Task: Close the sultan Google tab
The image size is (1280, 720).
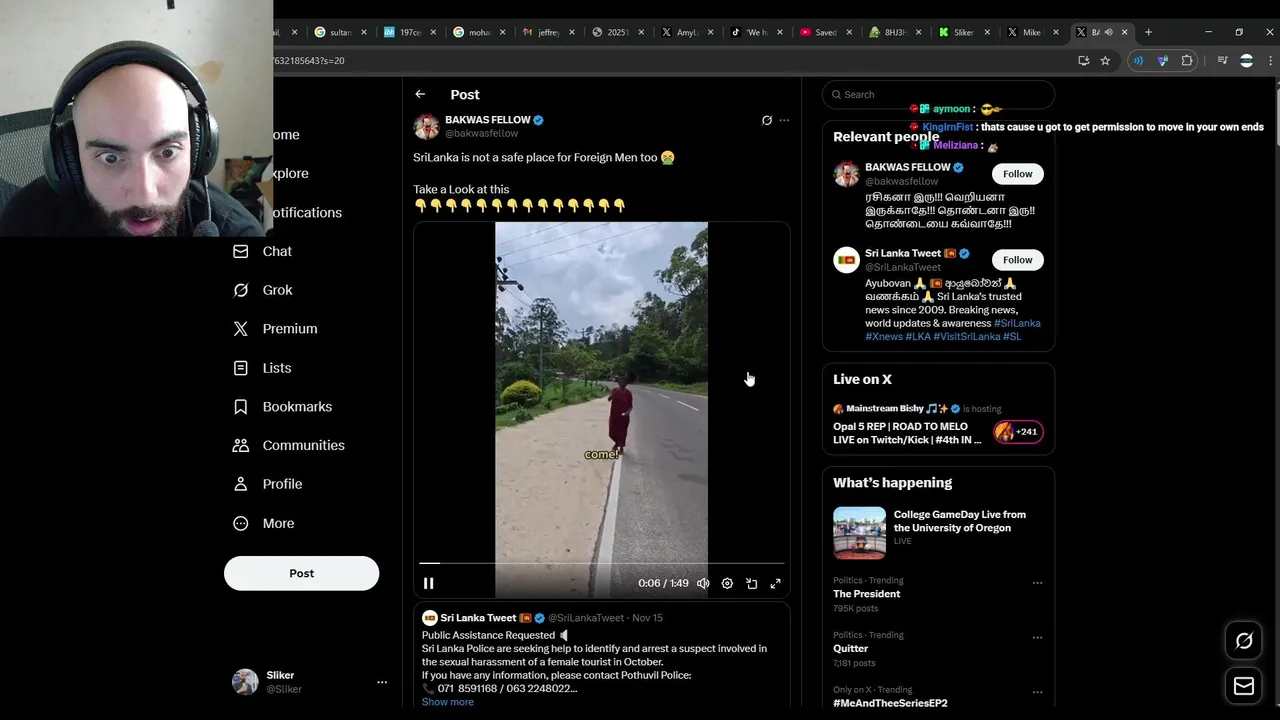Action: coord(364,32)
